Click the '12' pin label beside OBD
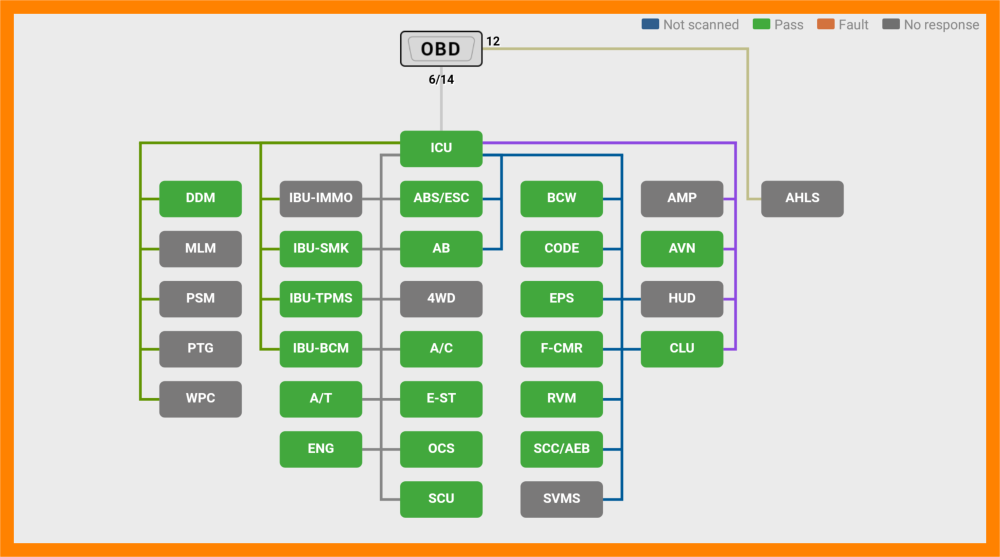The height and width of the screenshot is (557, 1000). coord(493,41)
